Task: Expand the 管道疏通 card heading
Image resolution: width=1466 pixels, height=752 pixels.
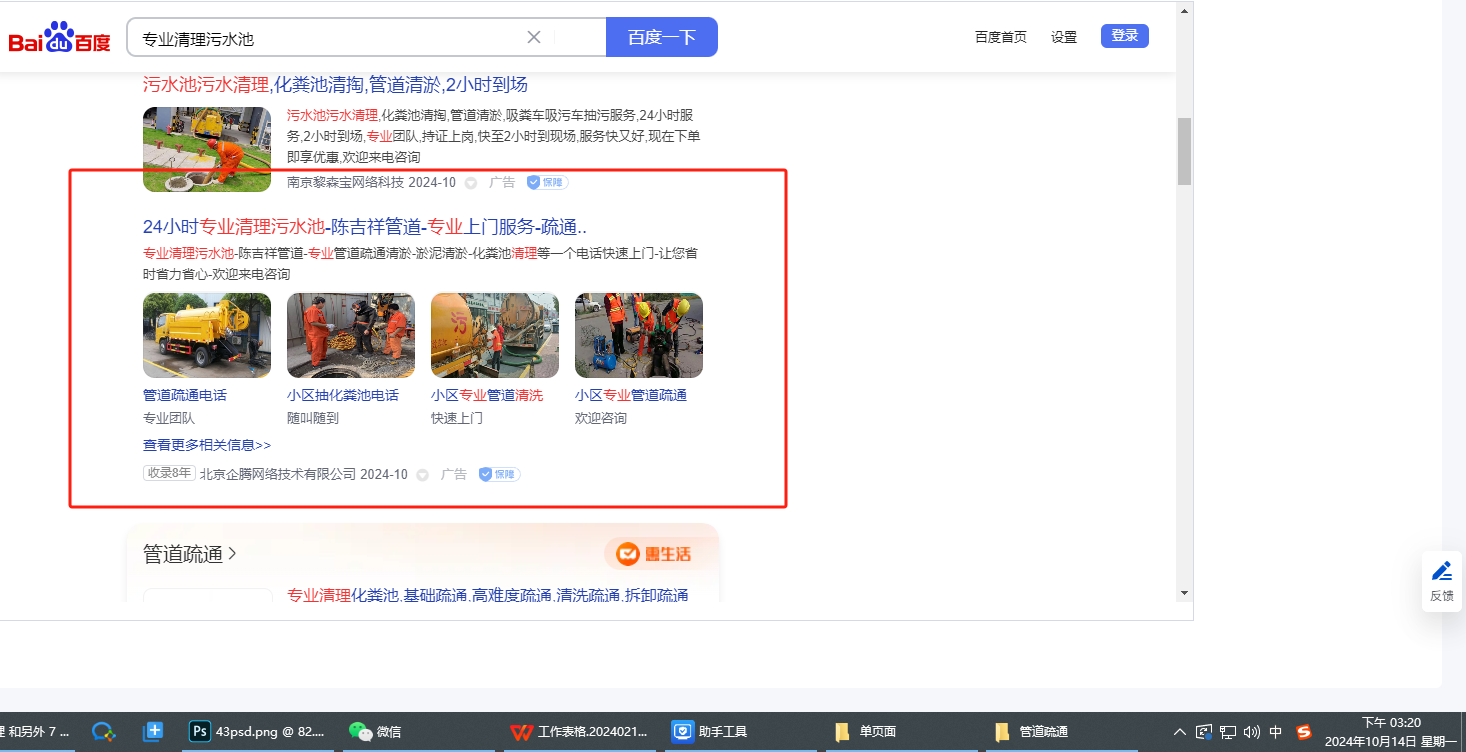Action: (190, 554)
